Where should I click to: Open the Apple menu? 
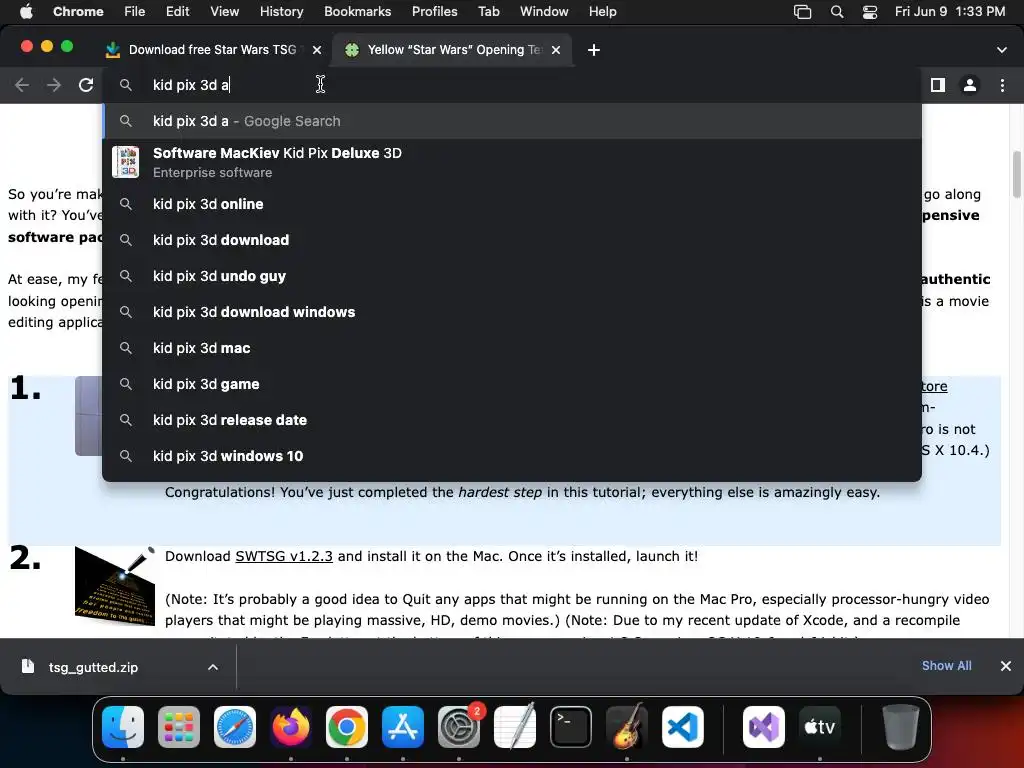26,11
